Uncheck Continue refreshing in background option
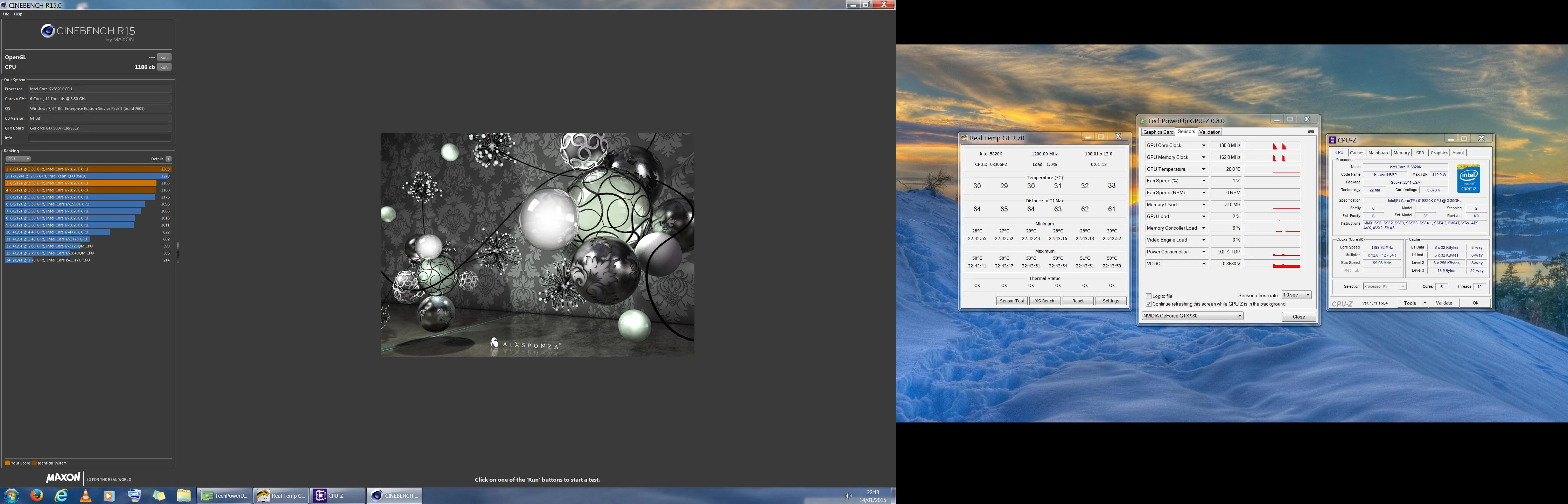1568x504 pixels. click(x=1149, y=304)
